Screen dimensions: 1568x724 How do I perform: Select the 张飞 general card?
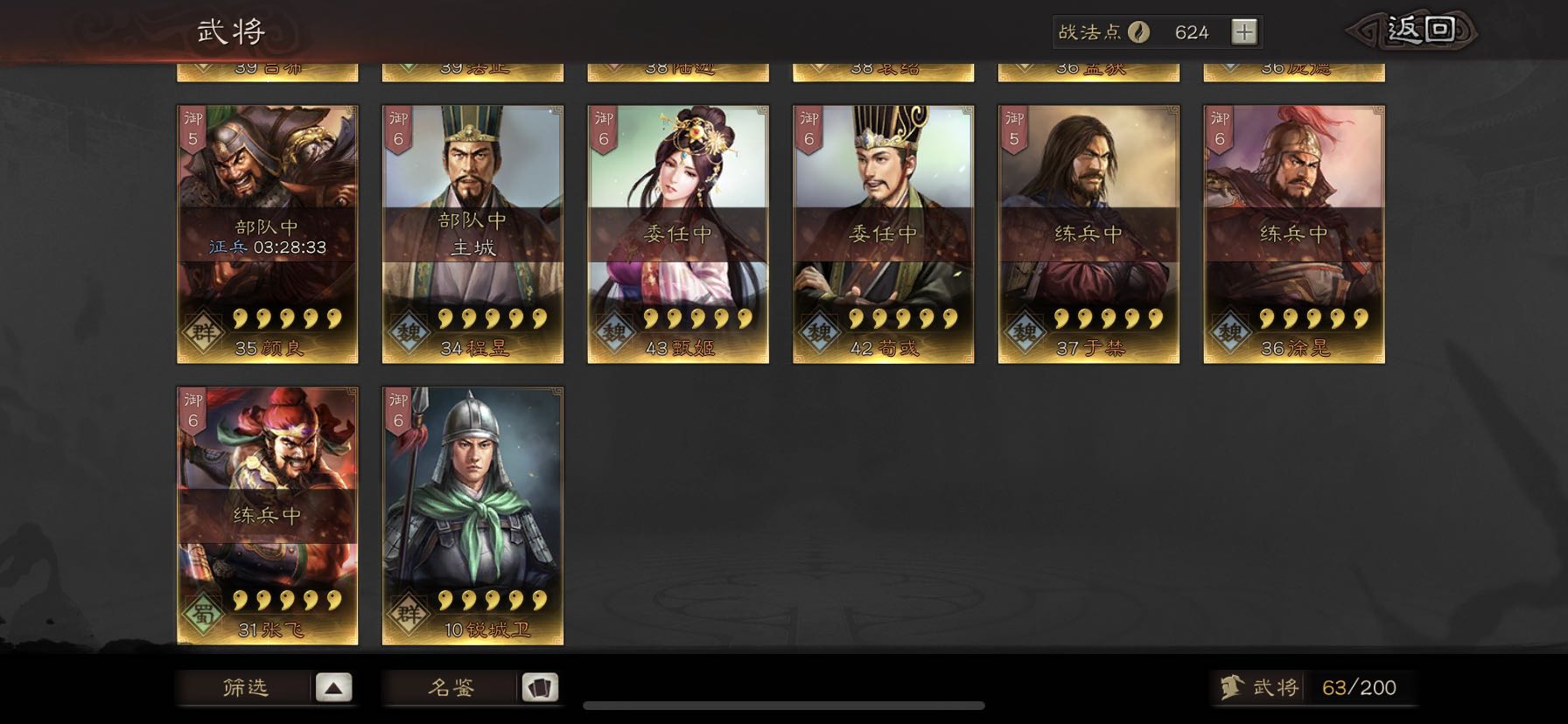coord(268,516)
